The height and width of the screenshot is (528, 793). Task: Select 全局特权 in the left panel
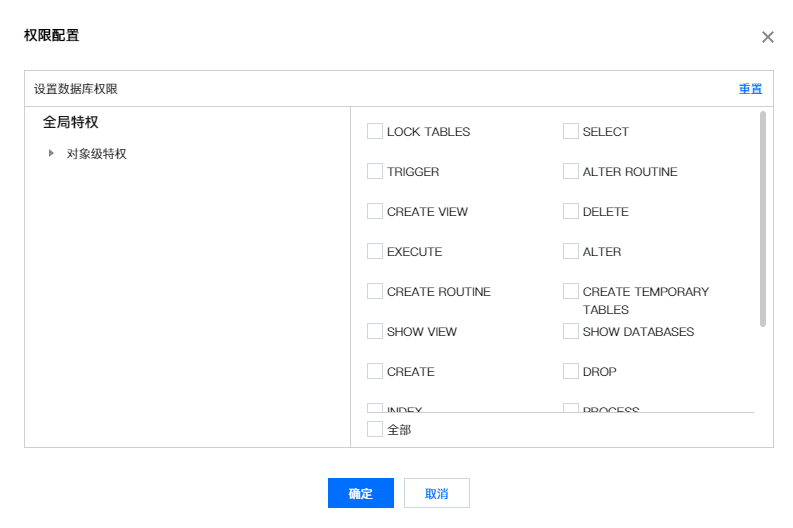[71, 123]
